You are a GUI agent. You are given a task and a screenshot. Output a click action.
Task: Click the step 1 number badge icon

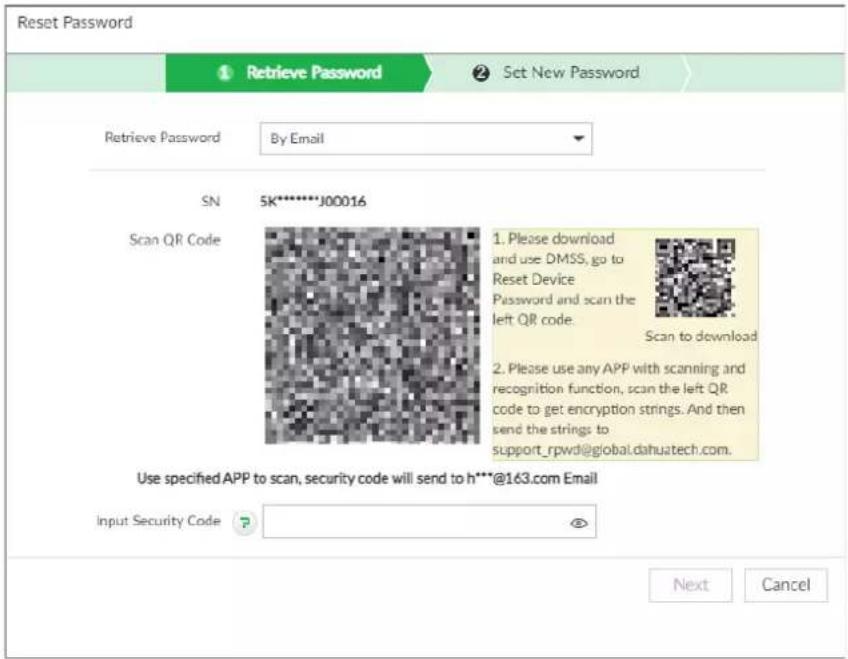tap(225, 73)
